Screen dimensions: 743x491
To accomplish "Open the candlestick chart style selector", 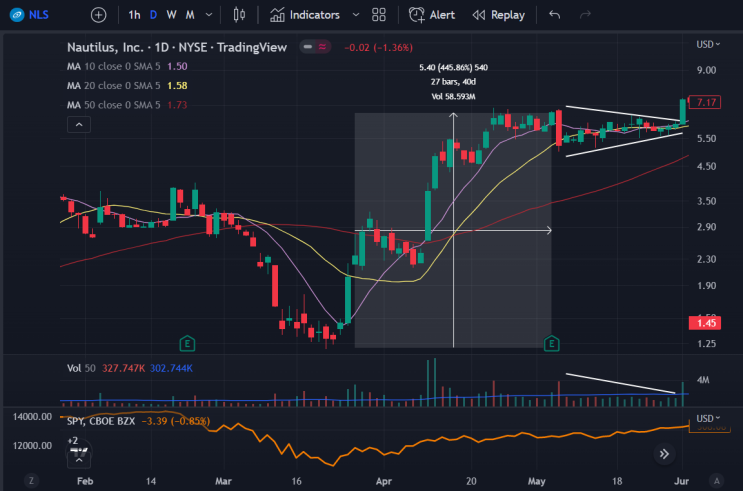I will [239, 15].
